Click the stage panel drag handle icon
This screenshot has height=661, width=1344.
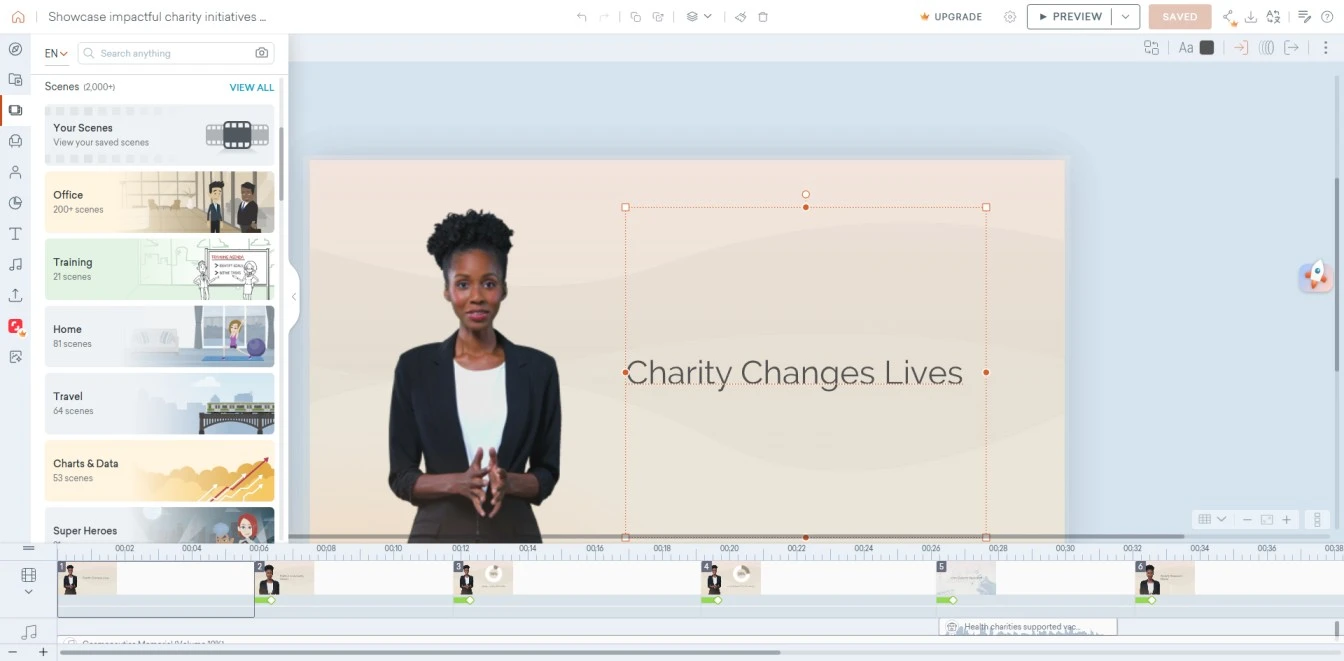click(1318, 519)
